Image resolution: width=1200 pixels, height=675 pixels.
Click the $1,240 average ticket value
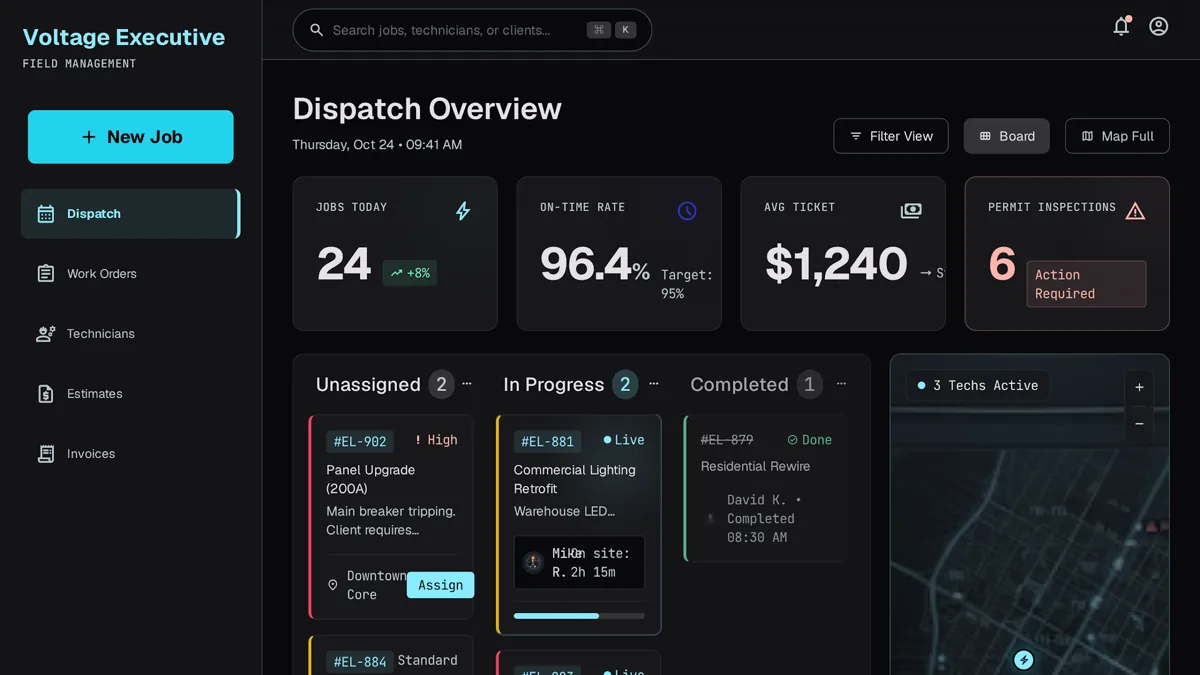[x=836, y=265]
